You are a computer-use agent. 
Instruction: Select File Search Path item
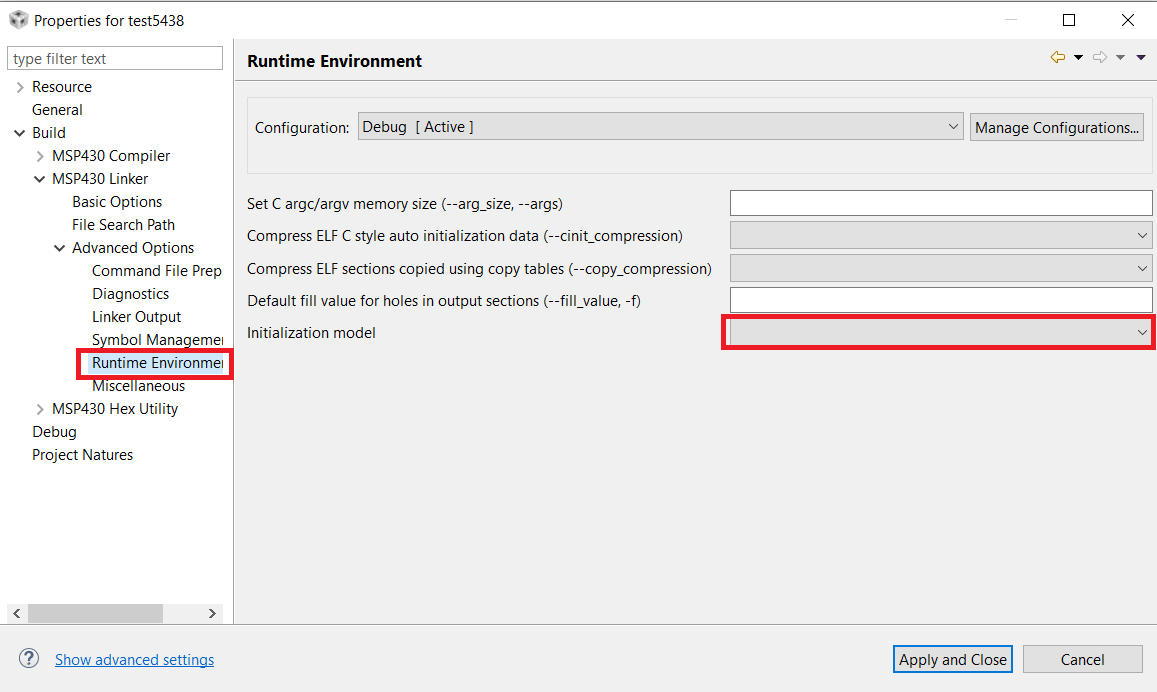coord(123,225)
